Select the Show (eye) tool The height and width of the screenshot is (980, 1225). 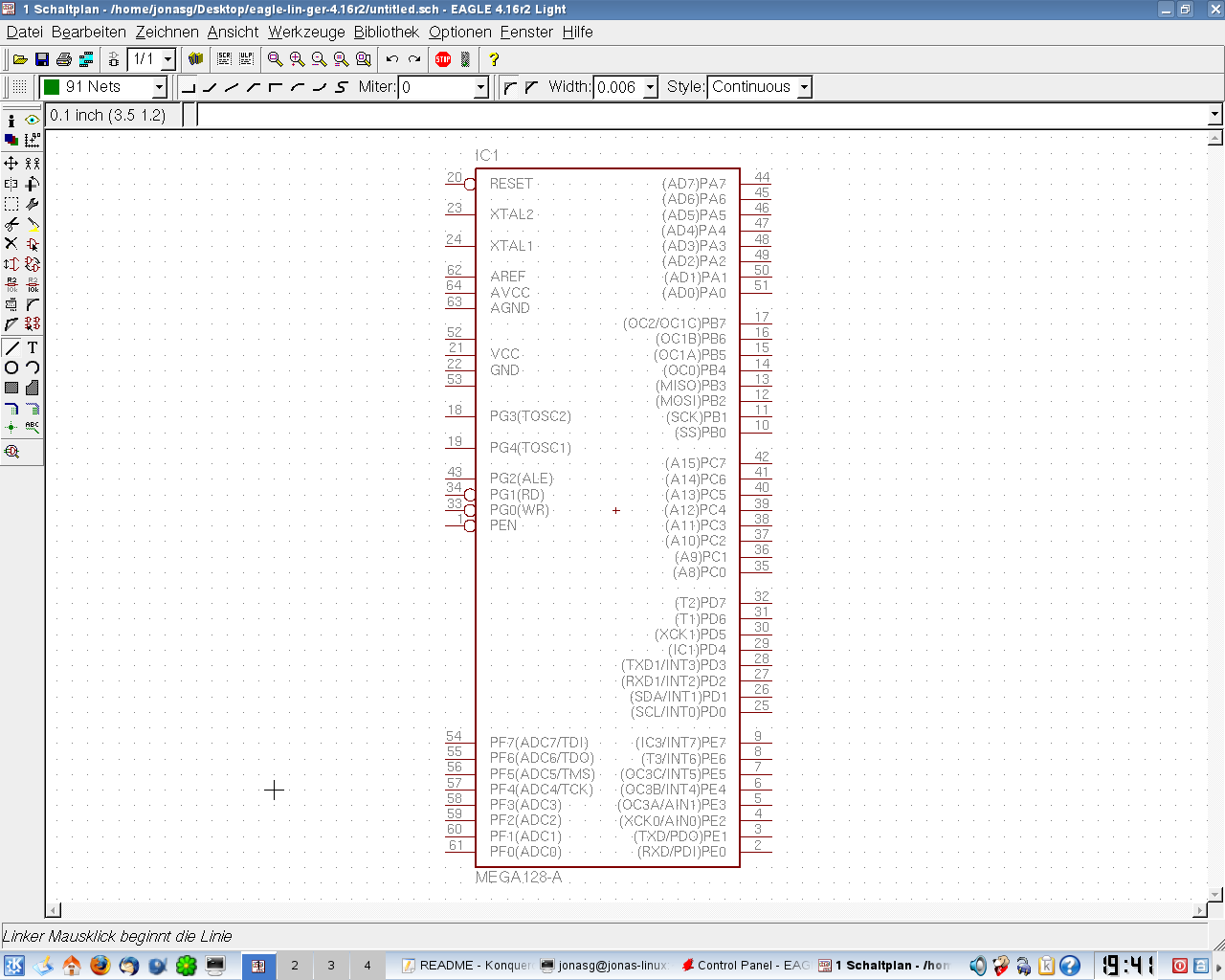pos(33,120)
